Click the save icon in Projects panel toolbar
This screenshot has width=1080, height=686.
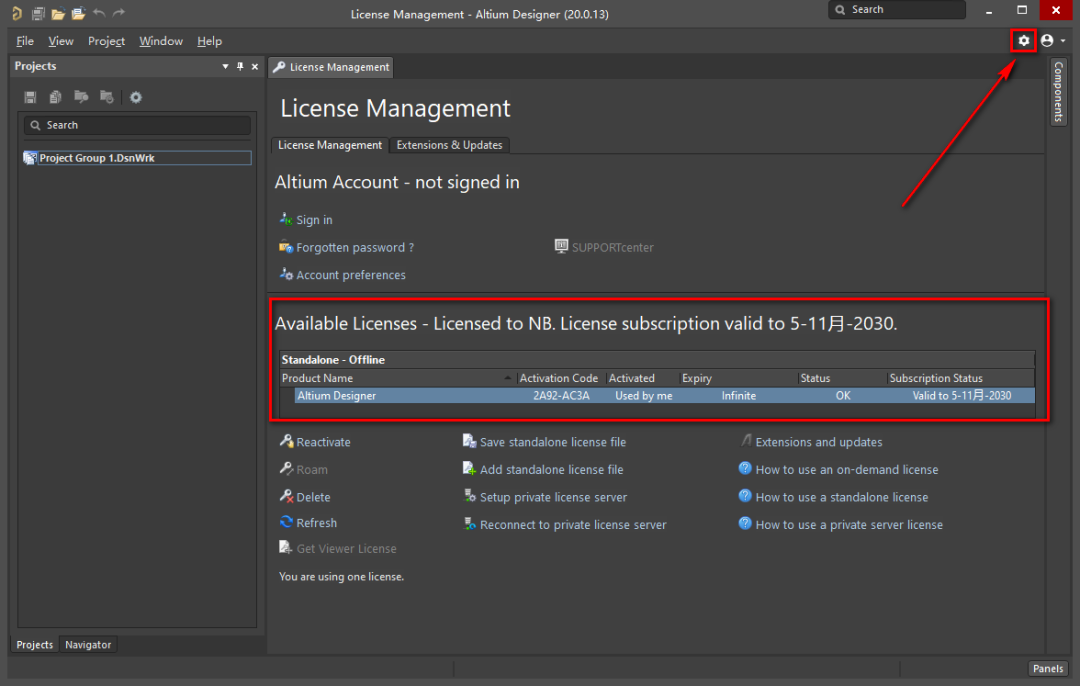tap(30, 97)
